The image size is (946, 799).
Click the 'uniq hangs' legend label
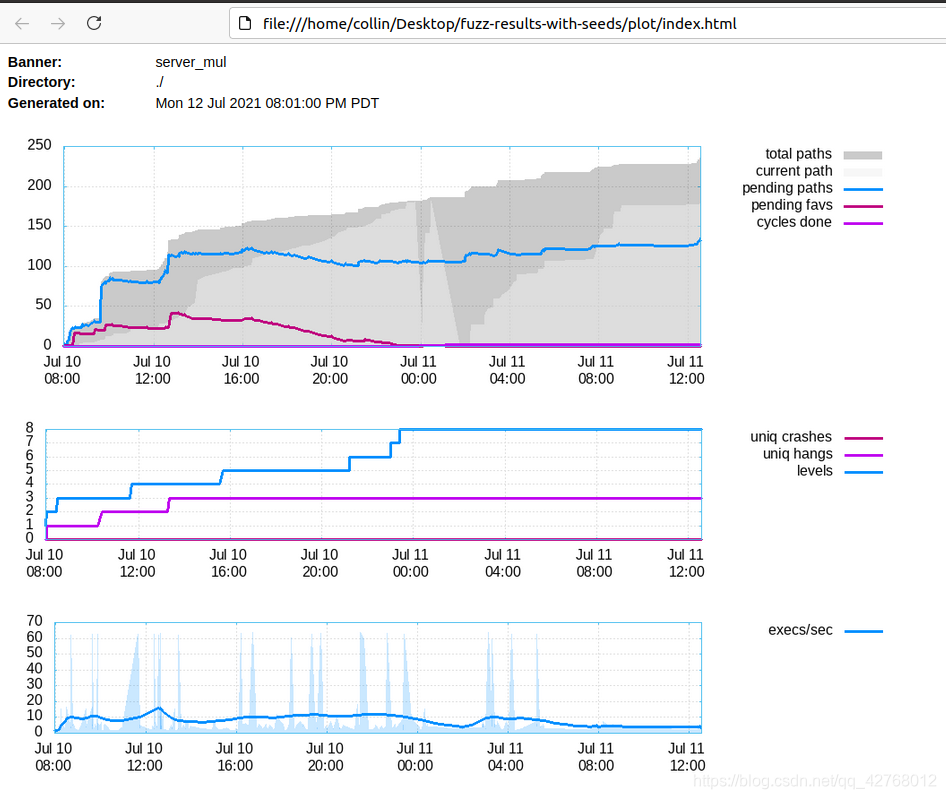pos(798,454)
